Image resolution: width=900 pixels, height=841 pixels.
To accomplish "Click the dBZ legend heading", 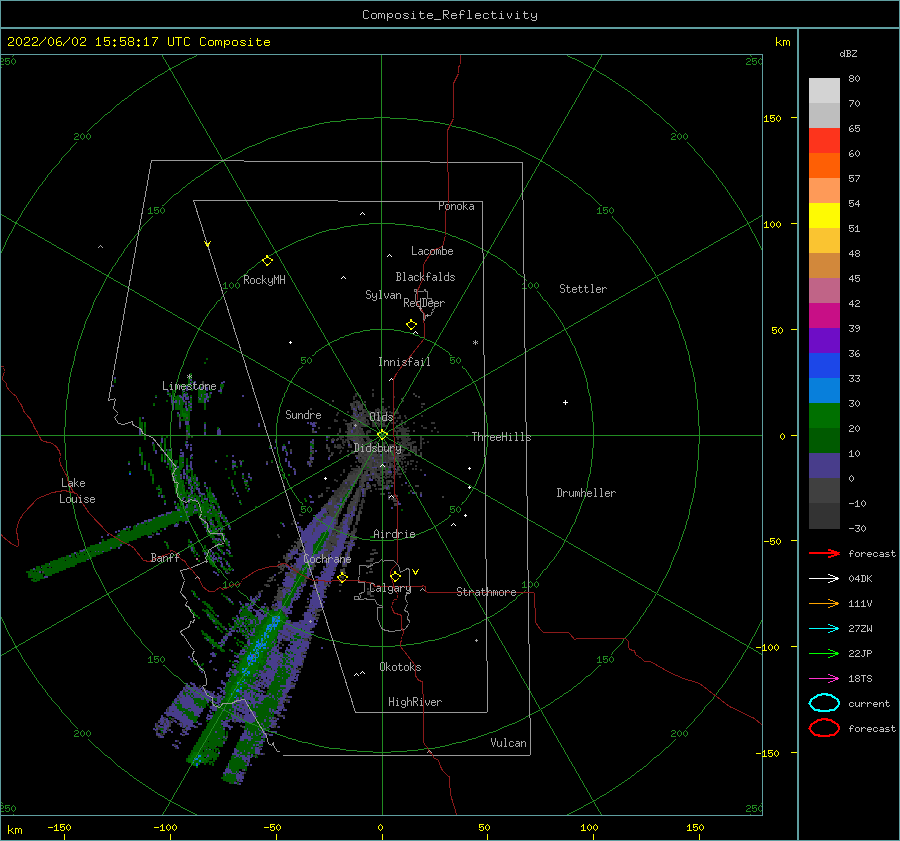I will coord(848,53).
